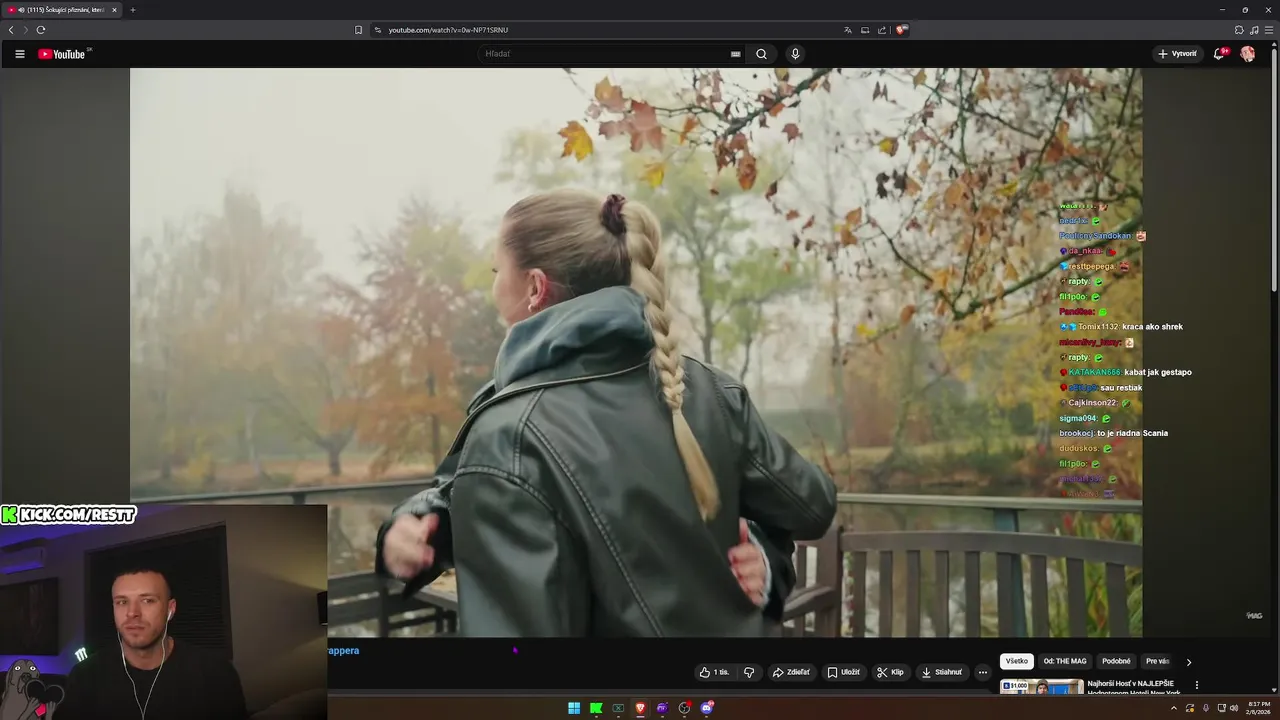Open the translate page icon in address bar

pyautogui.click(x=848, y=30)
